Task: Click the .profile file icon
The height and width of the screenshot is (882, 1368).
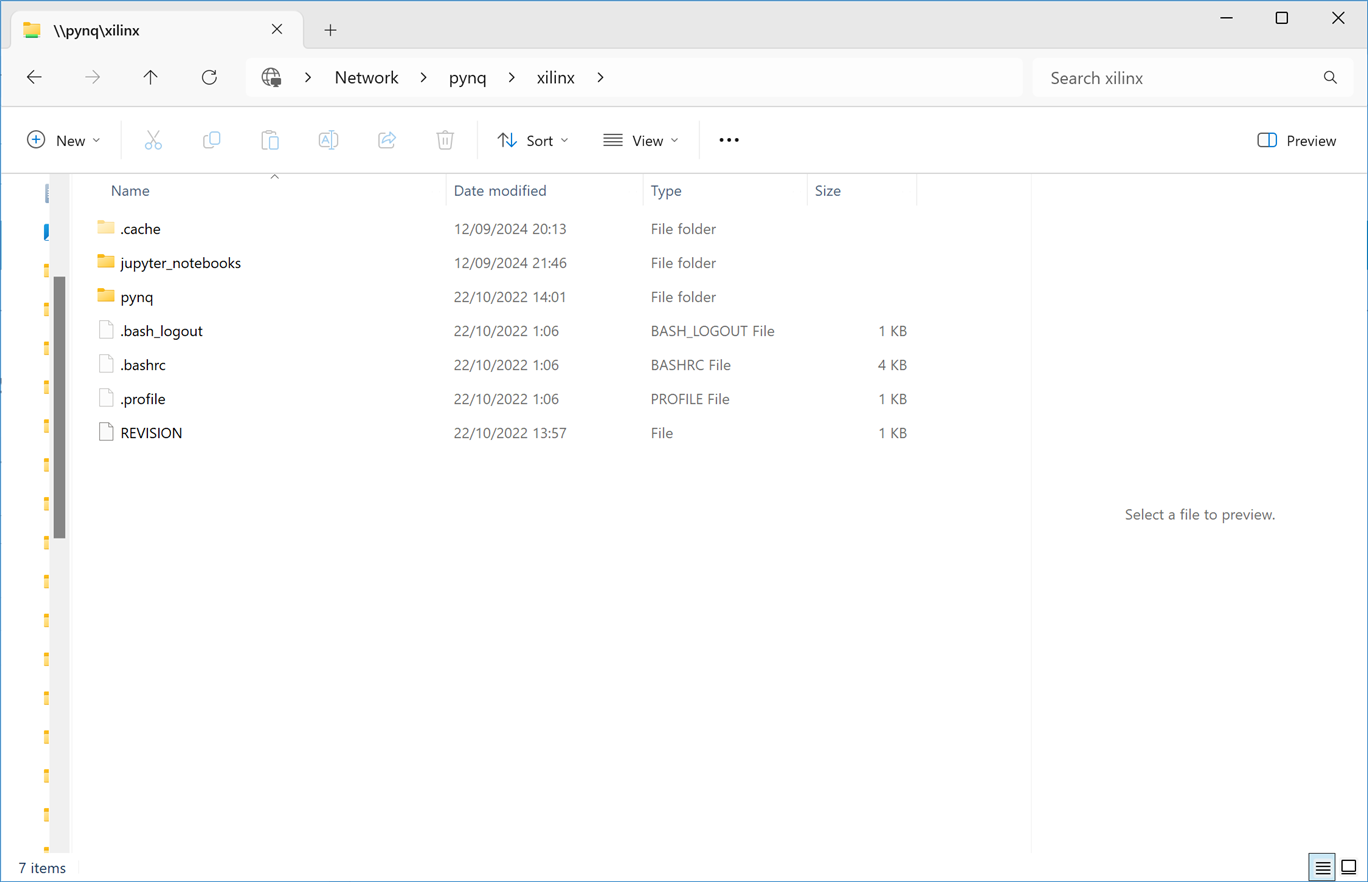Action: tap(106, 398)
